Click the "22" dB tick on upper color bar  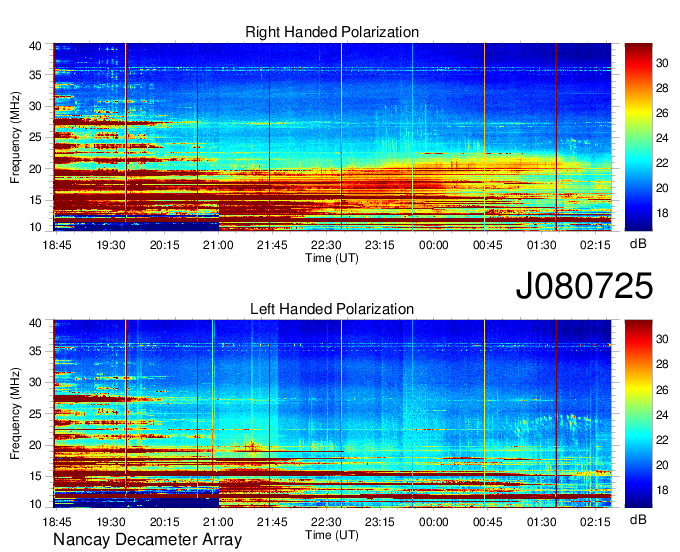(x=662, y=163)
